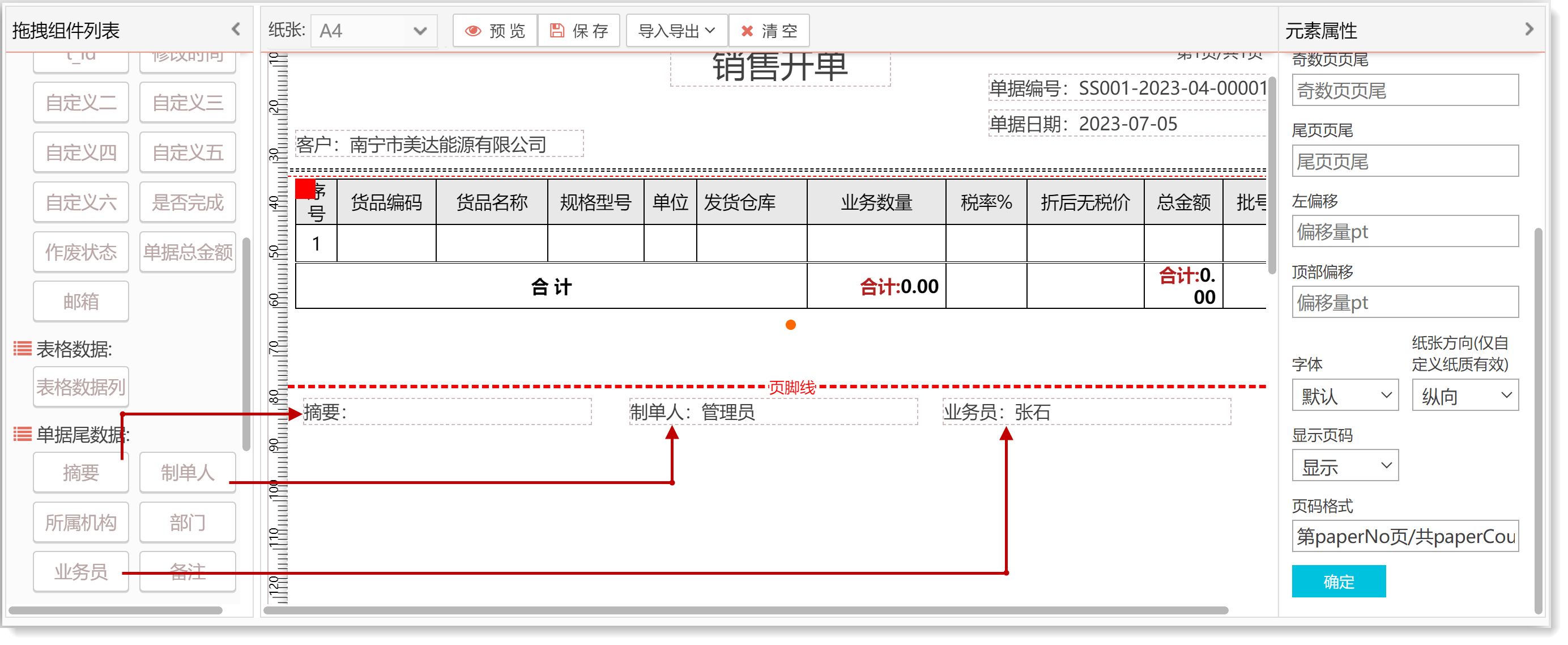This screenshot has width=1568, height=645.
Task: Click the red X clear icon
Action: click(x=747, y=31)
